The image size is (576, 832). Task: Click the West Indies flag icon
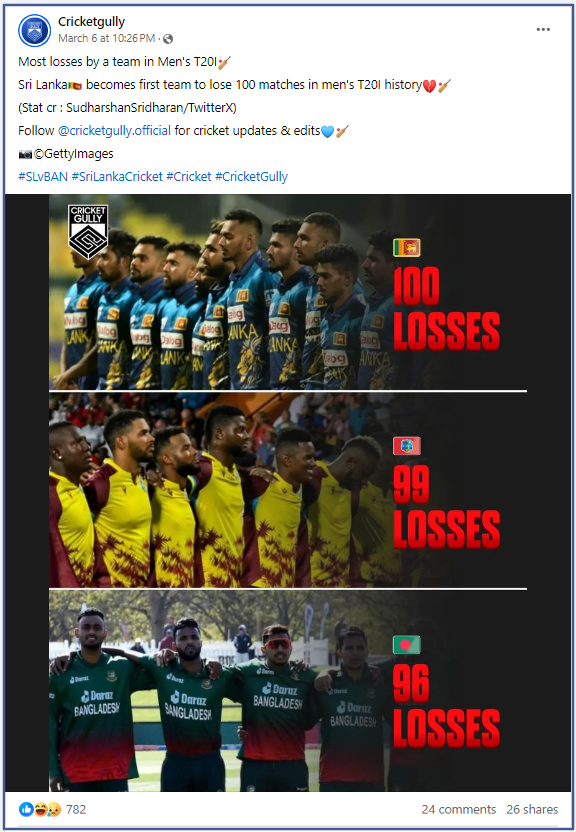point(407,446)
